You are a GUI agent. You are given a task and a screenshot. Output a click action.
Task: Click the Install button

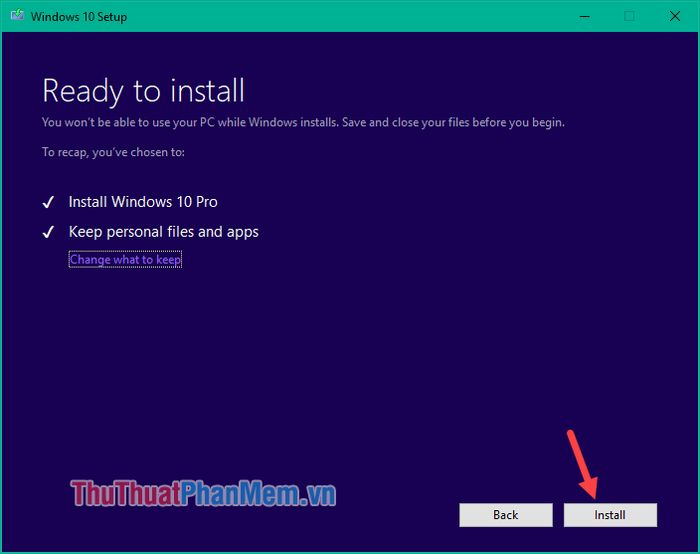coord(610,515)
